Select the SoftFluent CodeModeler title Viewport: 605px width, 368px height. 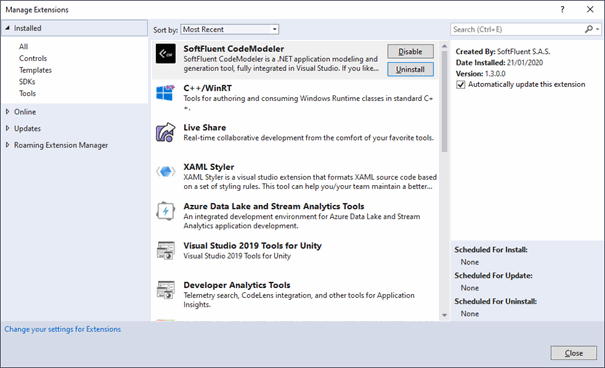point(233,49)
